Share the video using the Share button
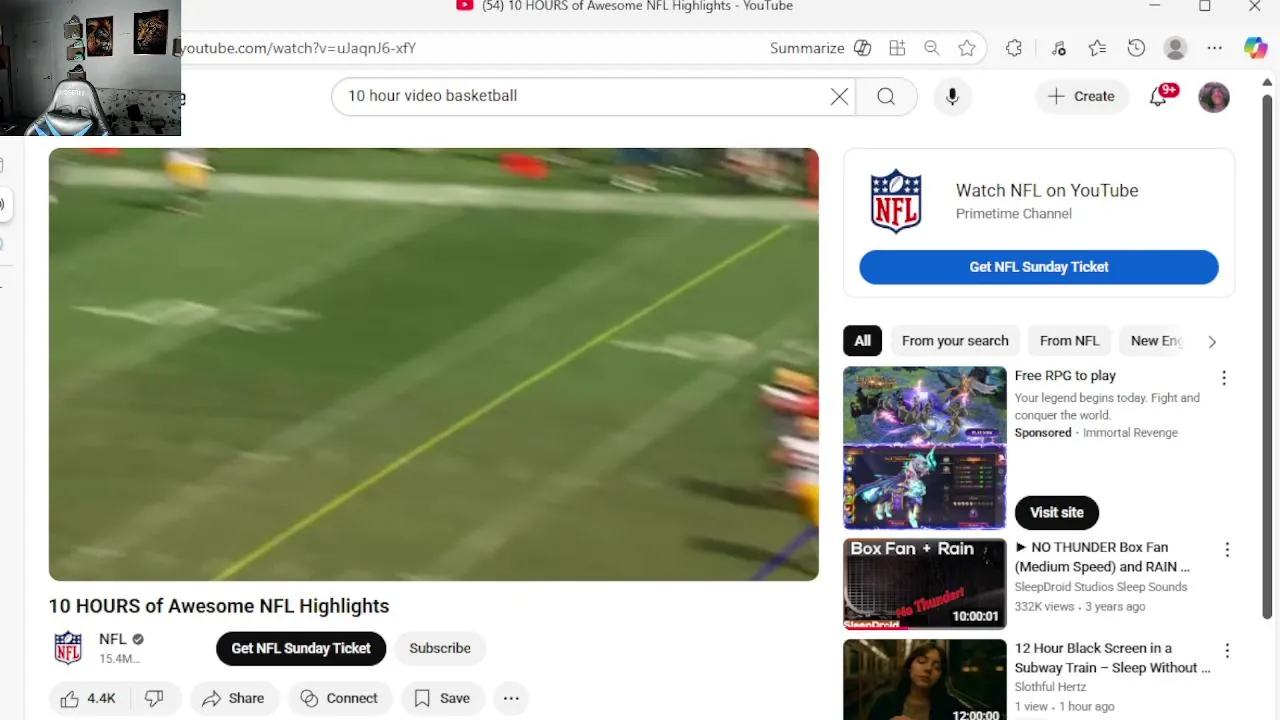The height and width of the screenshot is (720, 1280). pyautogui.click(x=233, y=698)
